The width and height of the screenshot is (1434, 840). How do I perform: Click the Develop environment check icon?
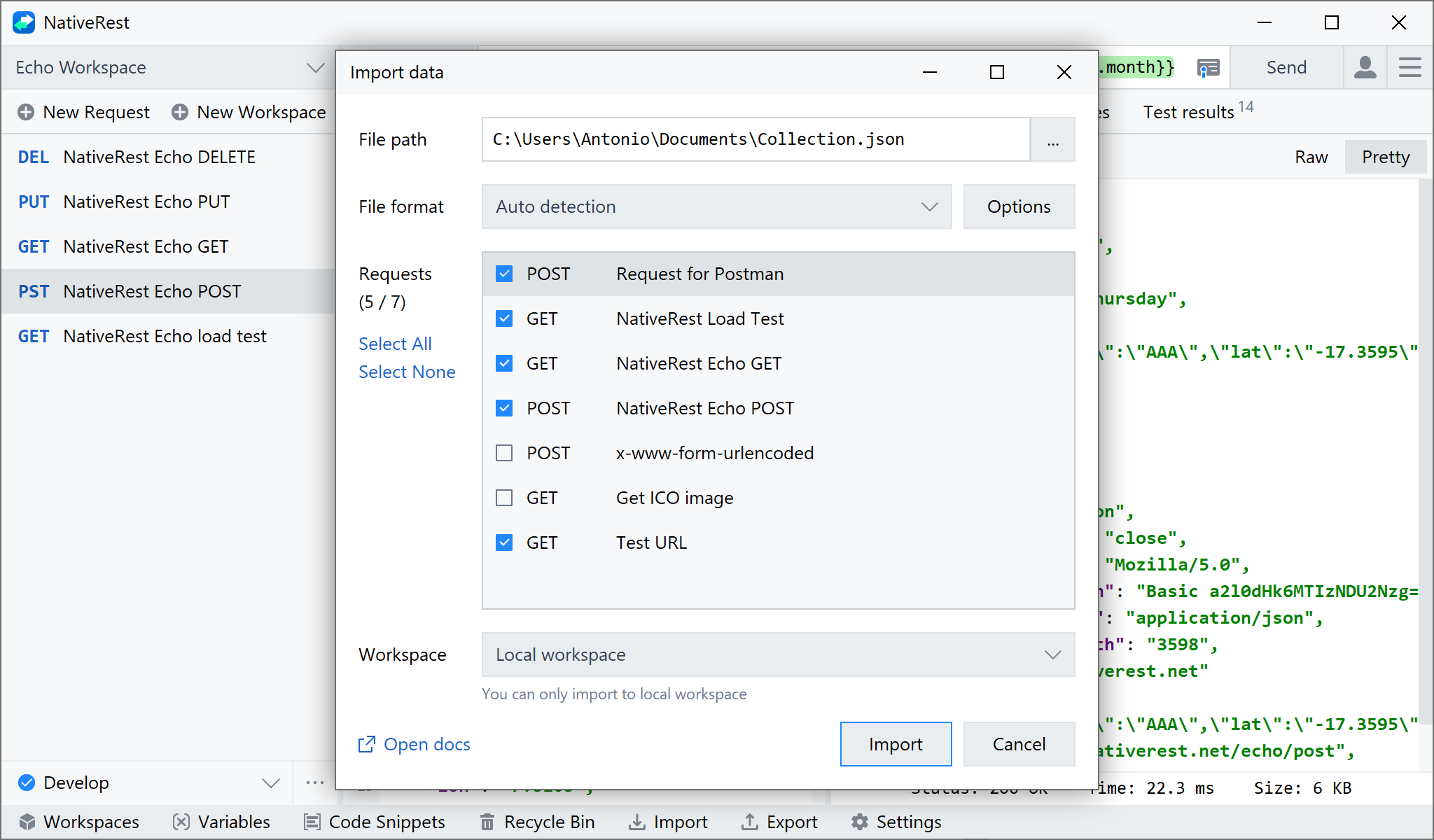(x=27, y=783)
